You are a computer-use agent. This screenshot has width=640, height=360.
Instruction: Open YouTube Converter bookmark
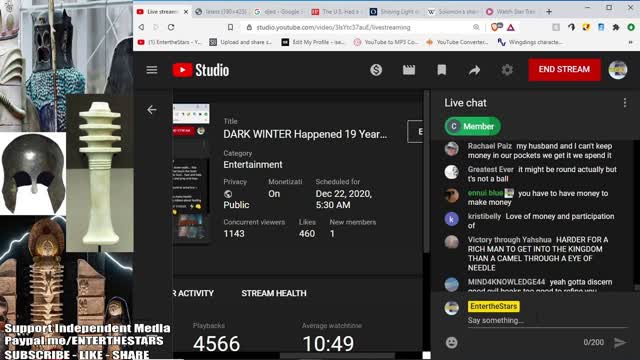tap(457, 42)
